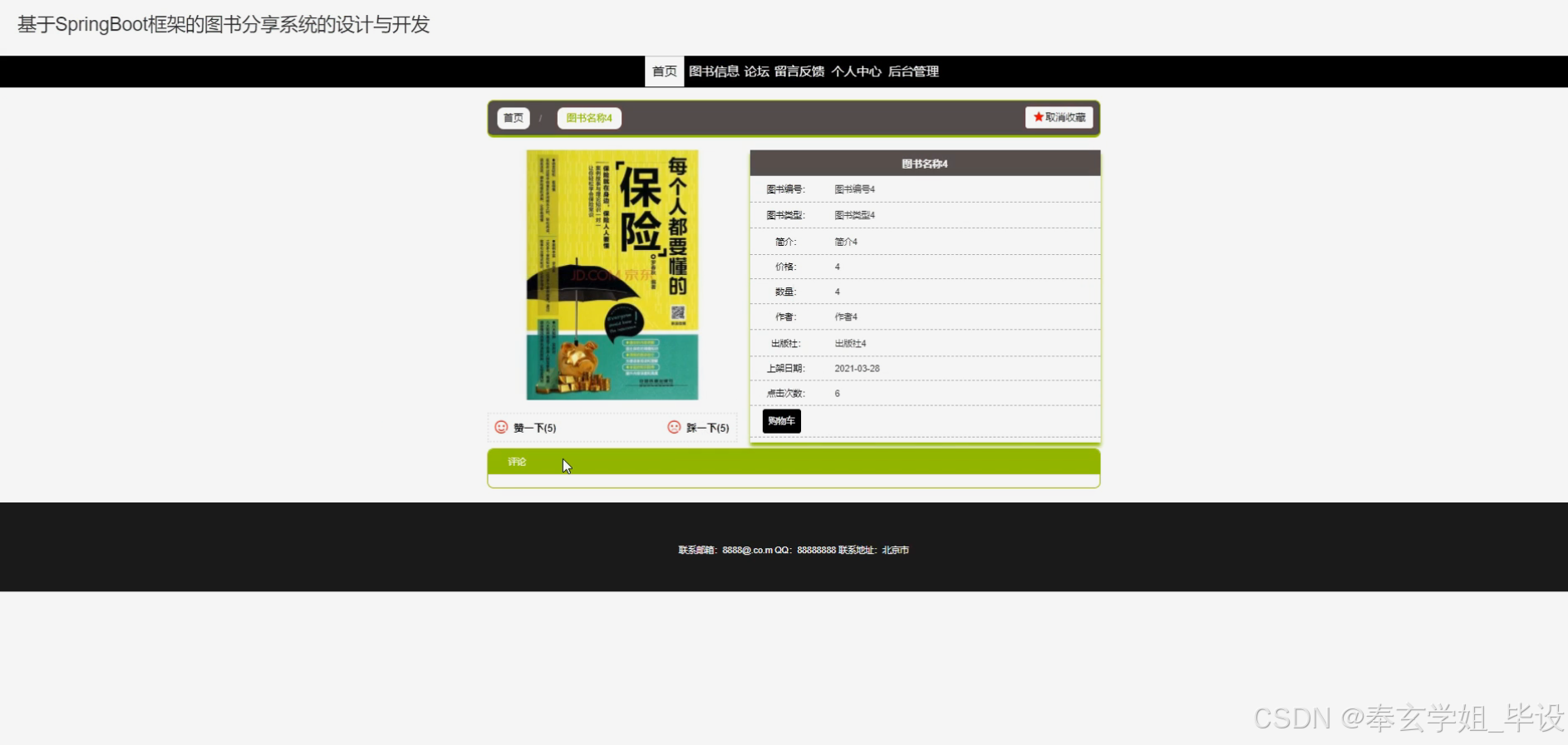Open the 评论 comments tab
Viewport: 1568px width, 745px height.
coord(517,462)
